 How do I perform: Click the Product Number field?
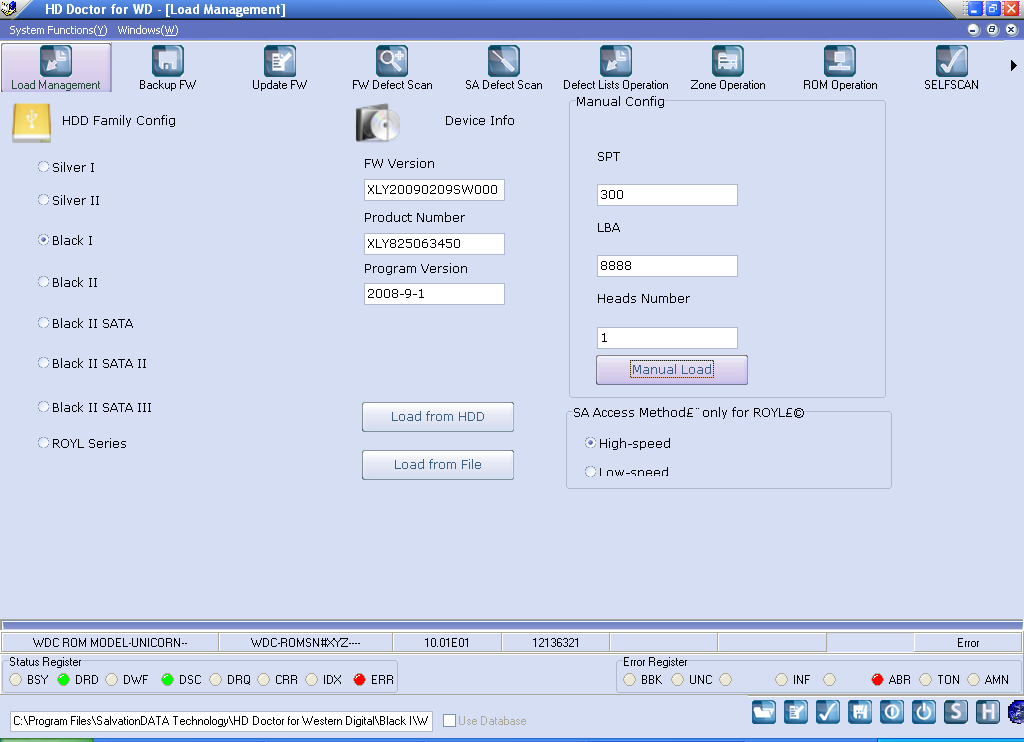pyautogui.click(x=434, y=244)
